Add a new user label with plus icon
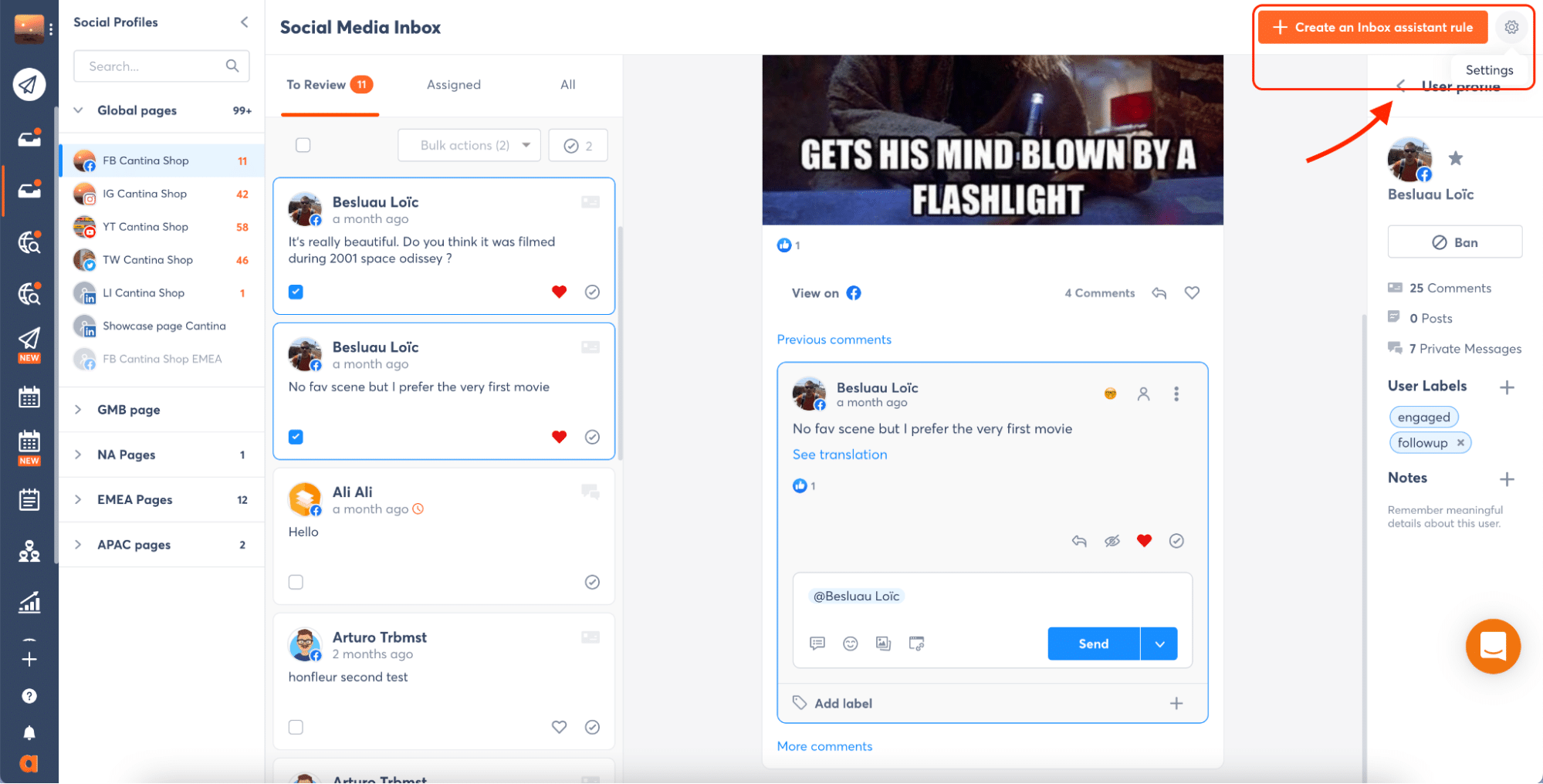 (x=1507, y=387)
